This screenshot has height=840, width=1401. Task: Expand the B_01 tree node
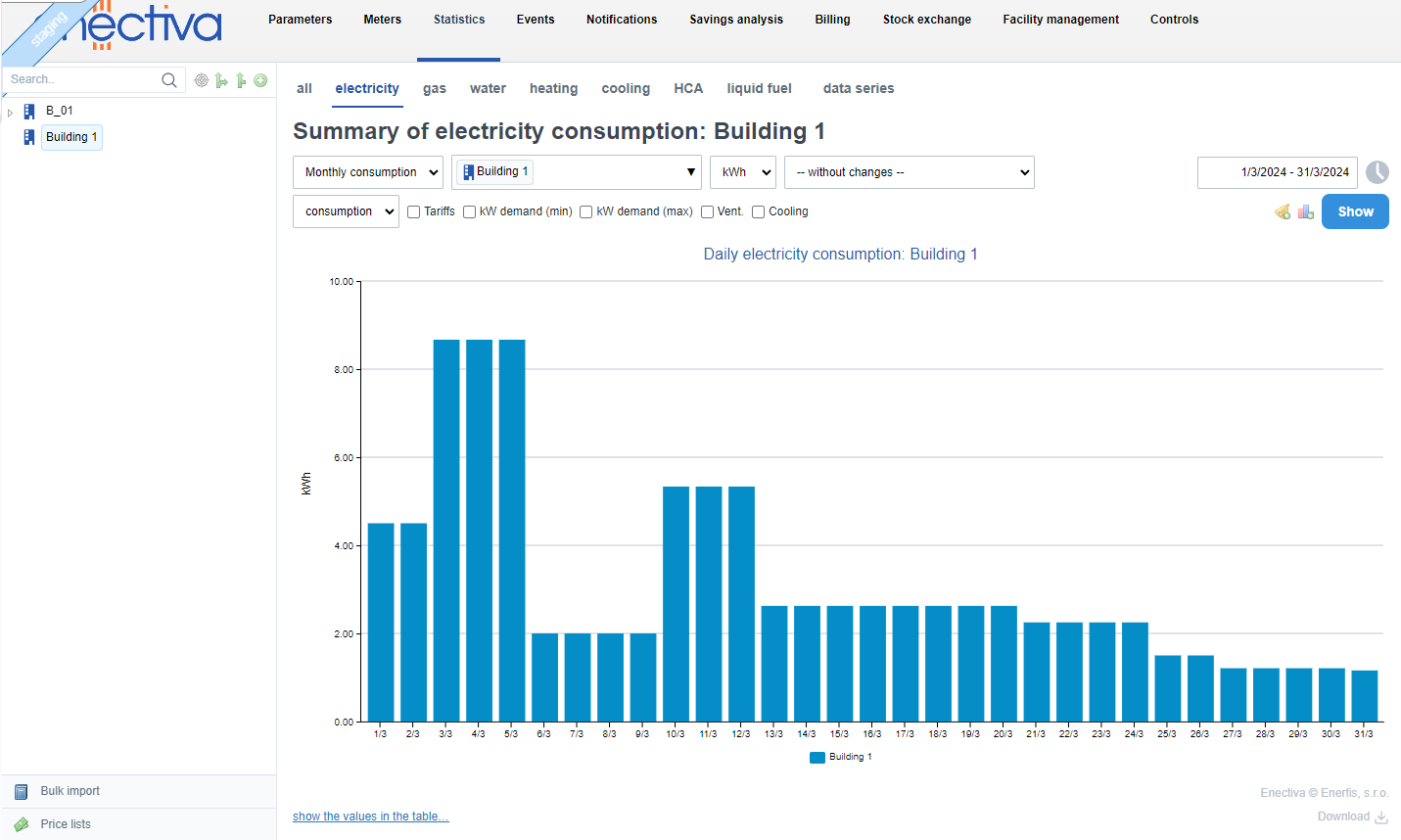[11, 112]
